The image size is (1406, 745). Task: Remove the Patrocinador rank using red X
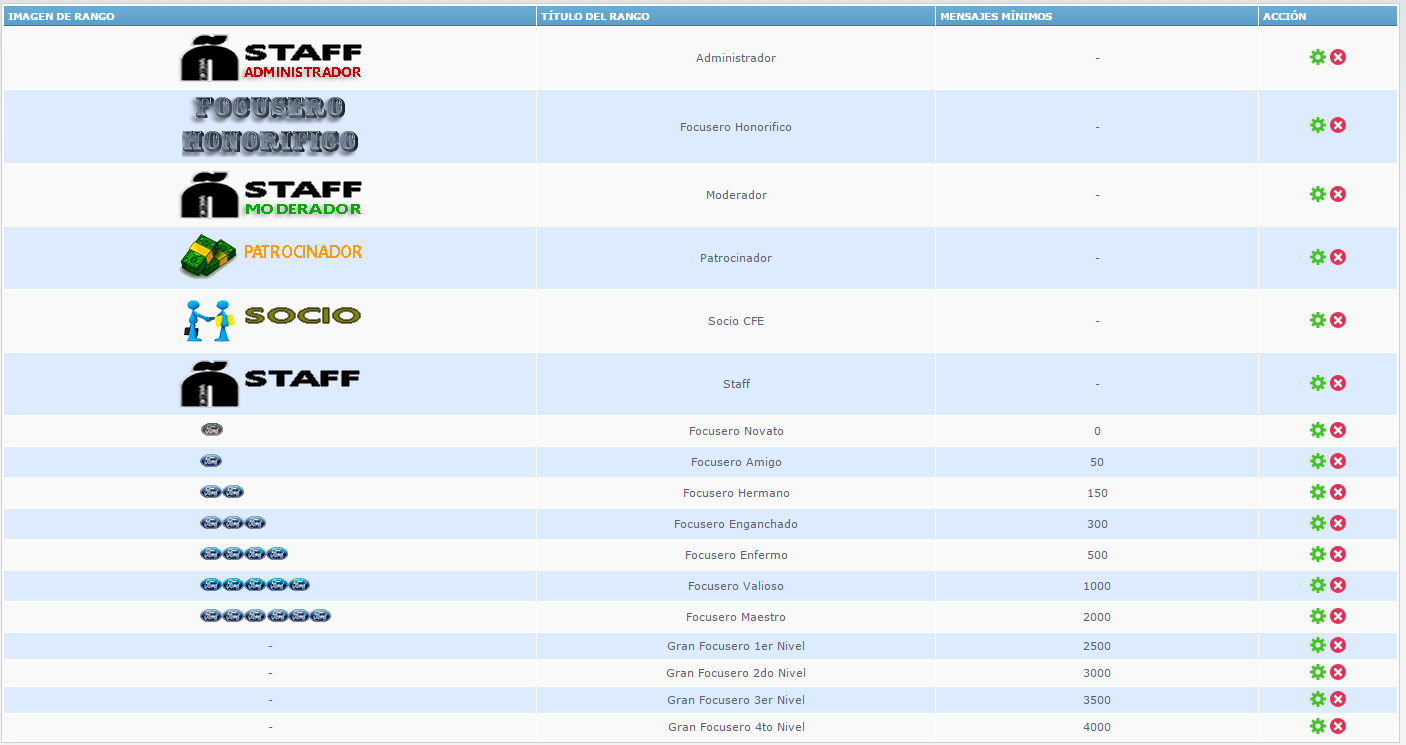click(x=1338, y=257)
